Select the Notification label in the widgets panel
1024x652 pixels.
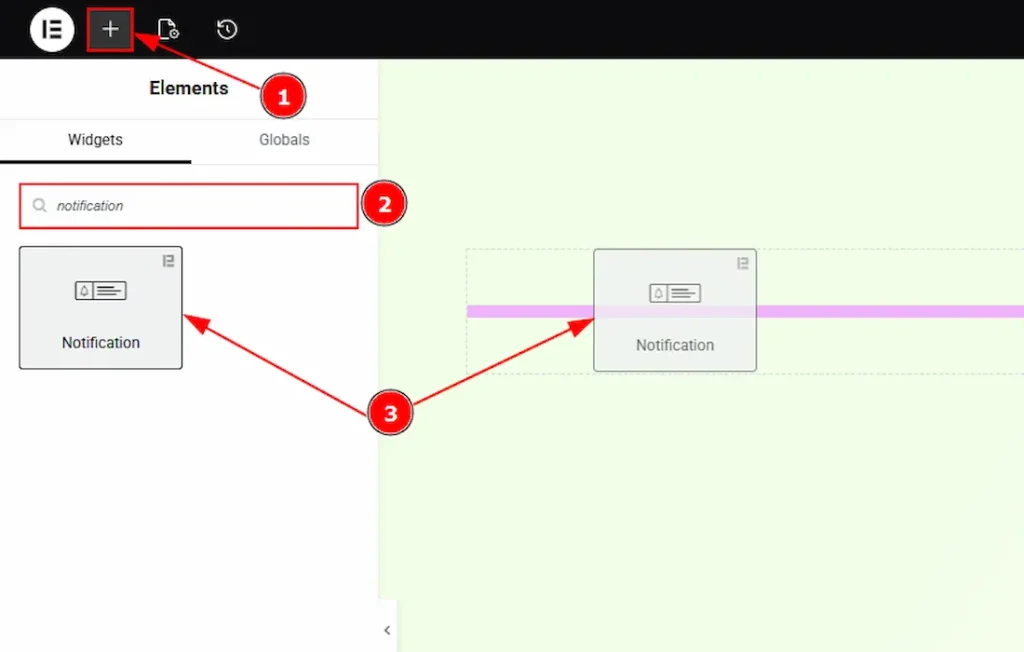point(101,343)
